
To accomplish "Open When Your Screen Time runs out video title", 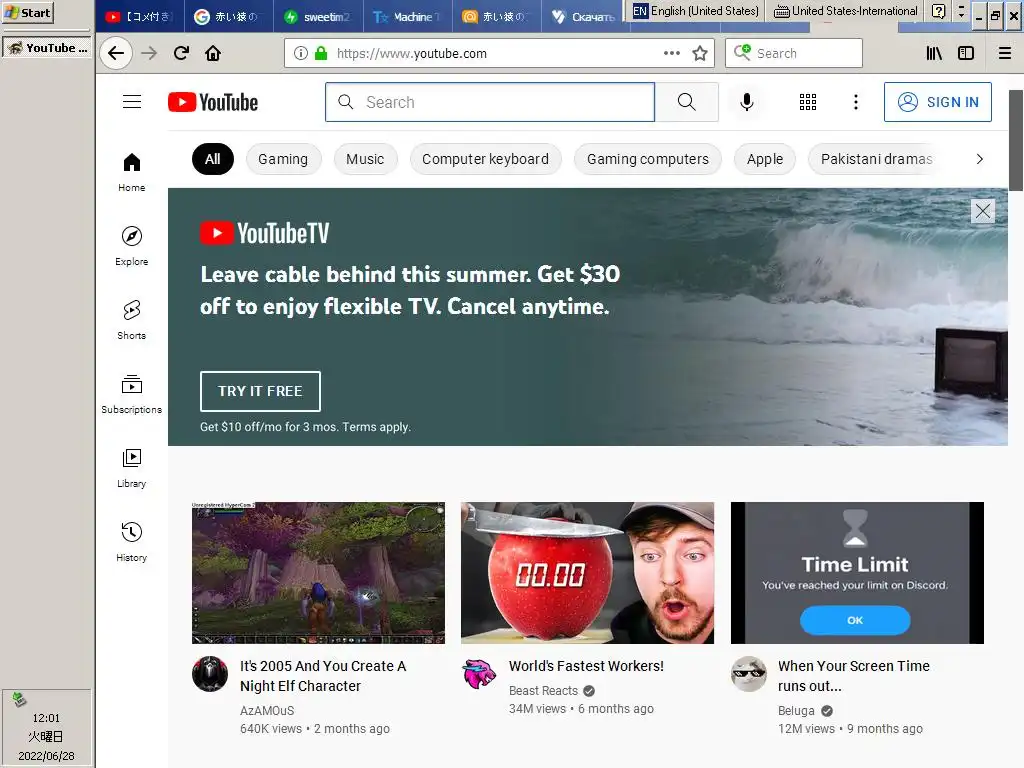I will coord(854,676).
